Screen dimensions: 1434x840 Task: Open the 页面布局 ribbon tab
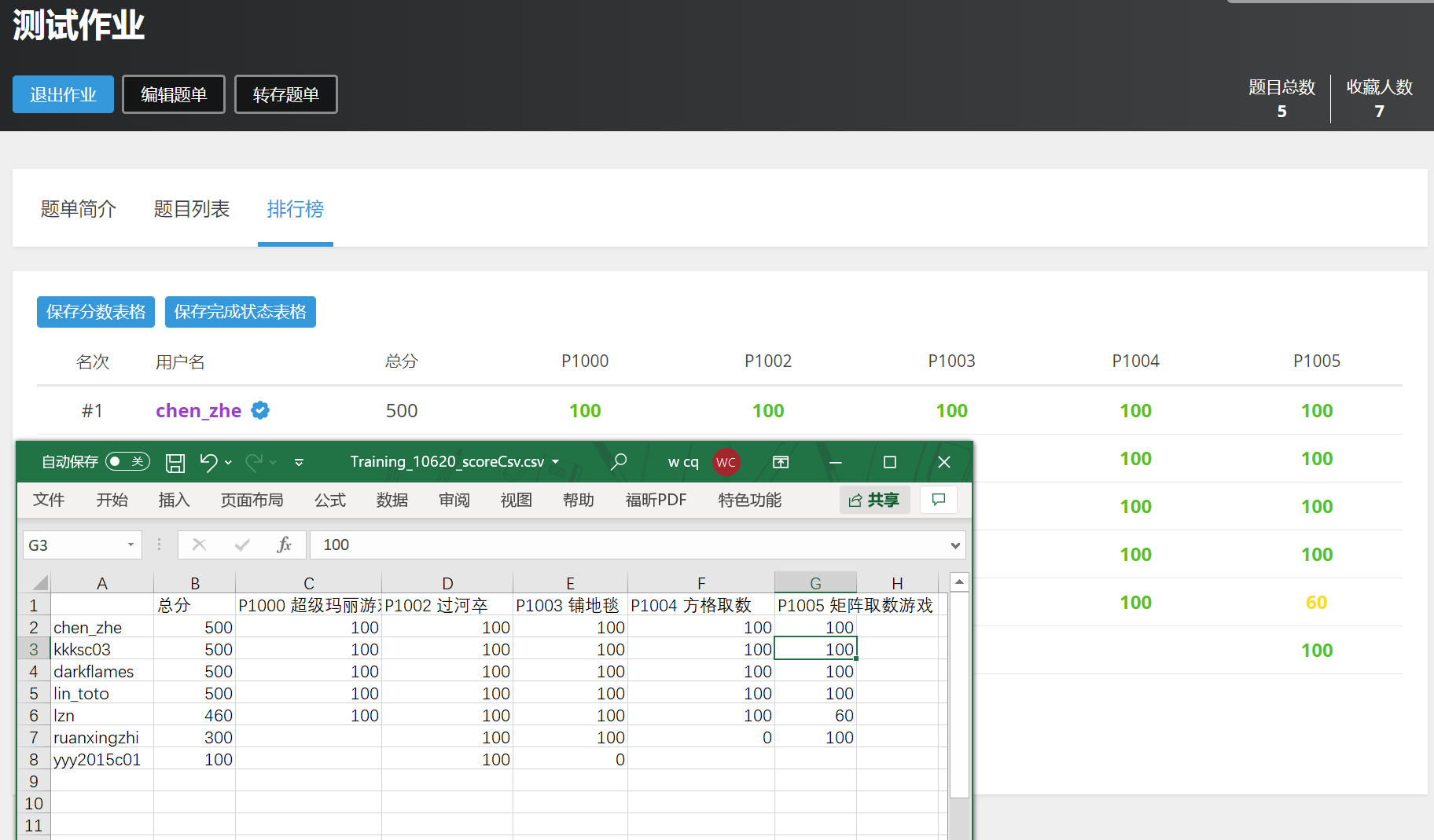(252, 500)
